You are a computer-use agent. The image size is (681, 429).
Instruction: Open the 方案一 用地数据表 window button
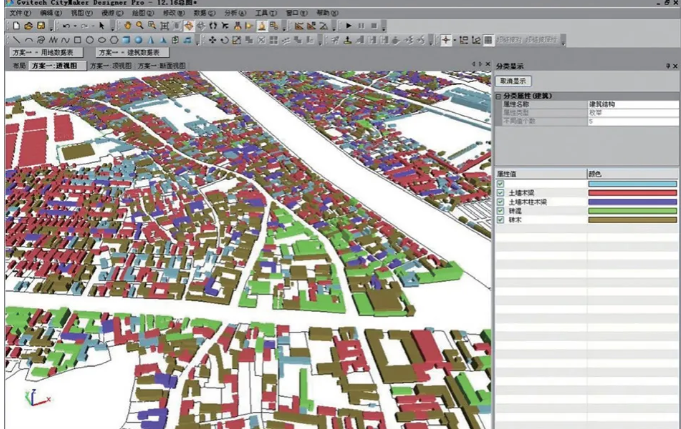click(x=46, y=53)
